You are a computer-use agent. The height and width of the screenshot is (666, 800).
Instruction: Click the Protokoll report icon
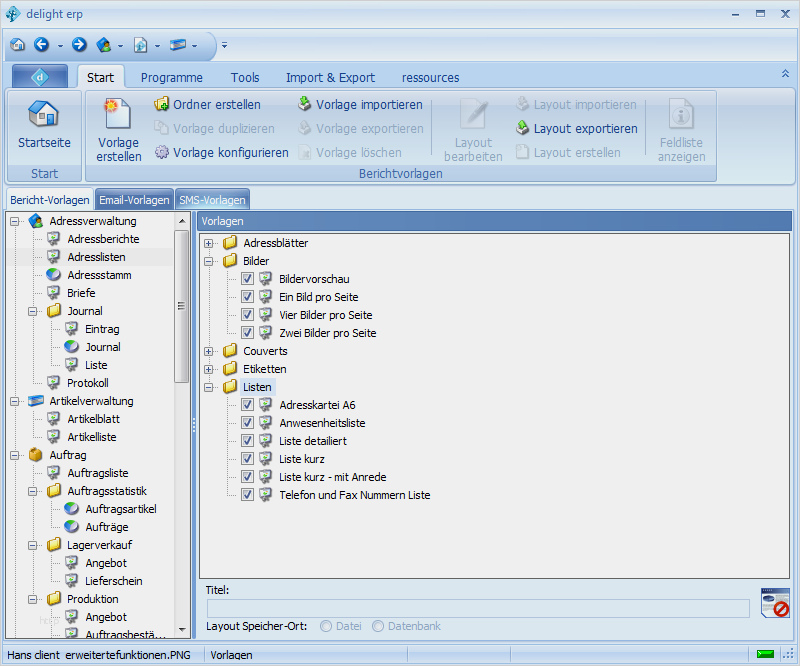pos(54,382)
